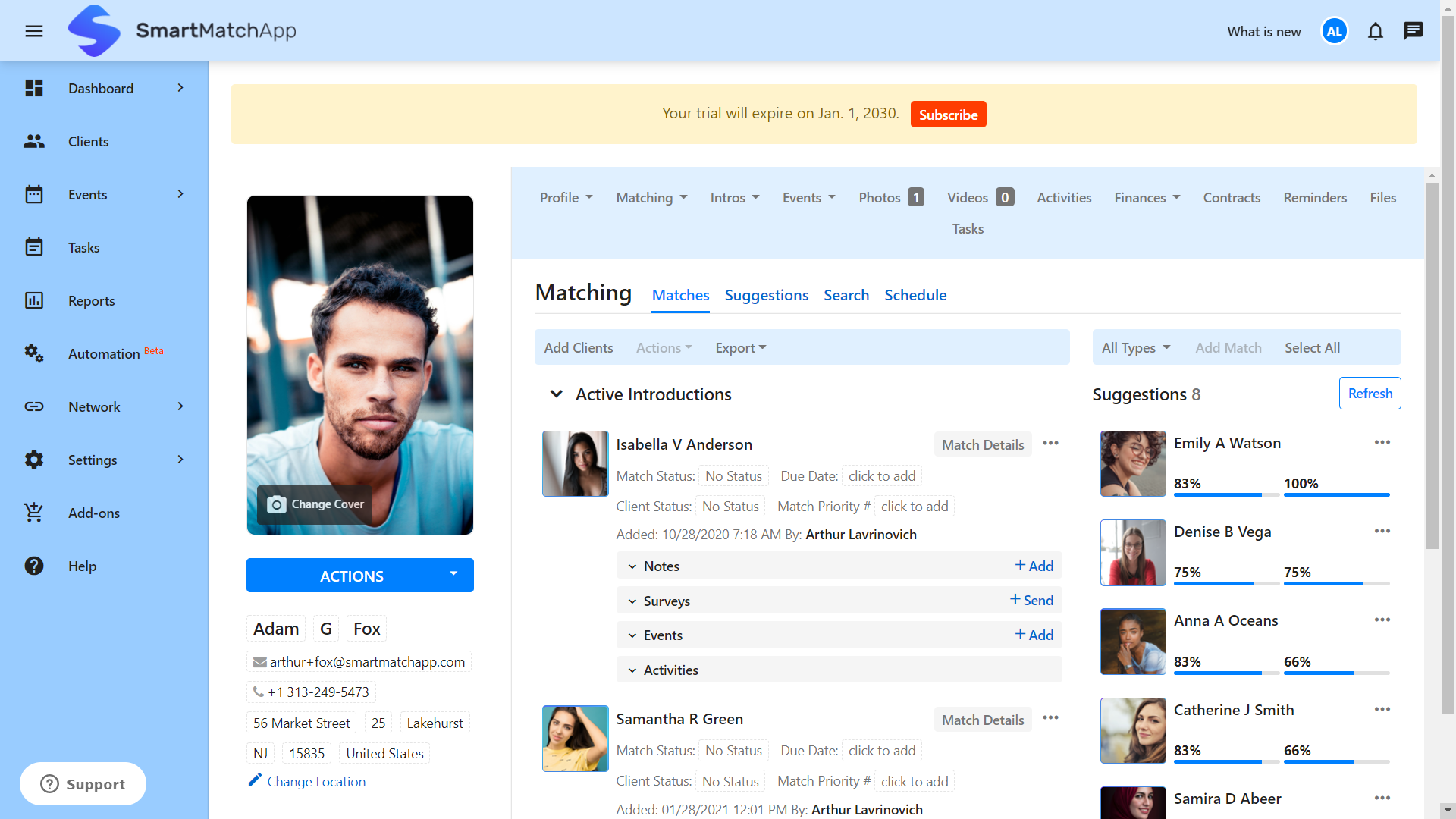1456x819 pixels.
Task: Open the AL account avatar
Action: [1334, 31]
